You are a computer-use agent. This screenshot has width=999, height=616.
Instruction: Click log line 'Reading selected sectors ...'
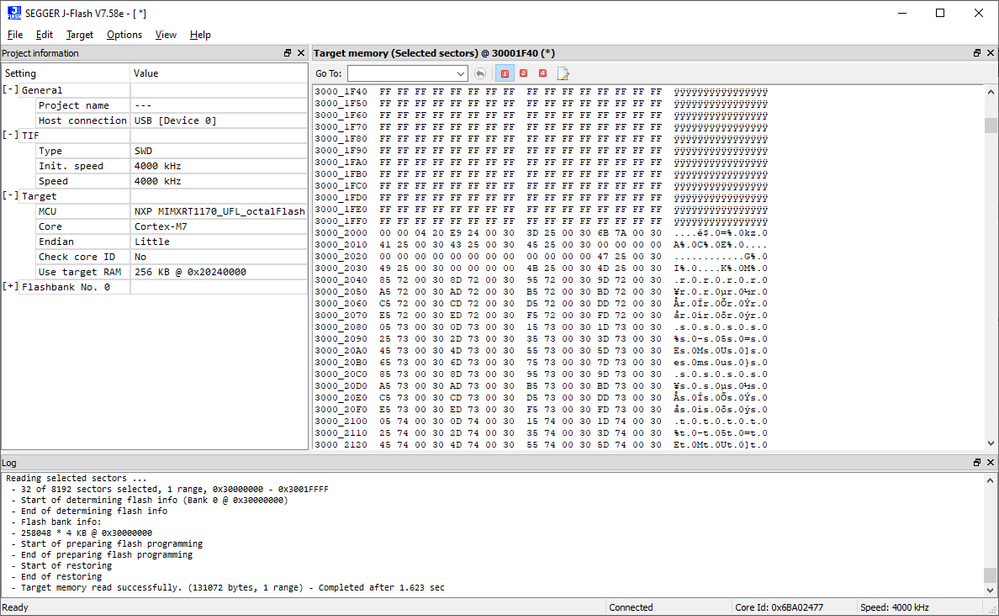(76, 478)
